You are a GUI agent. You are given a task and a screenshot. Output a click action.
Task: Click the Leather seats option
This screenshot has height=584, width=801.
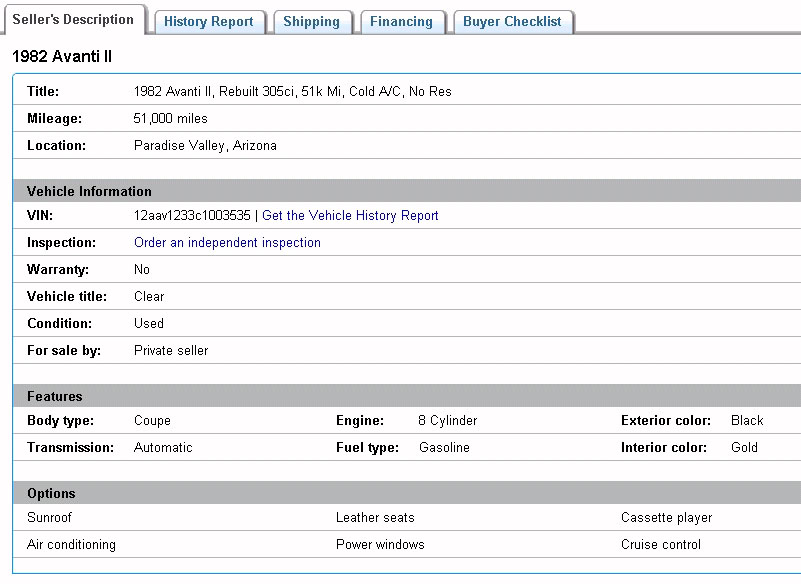(x=375, y=518)
